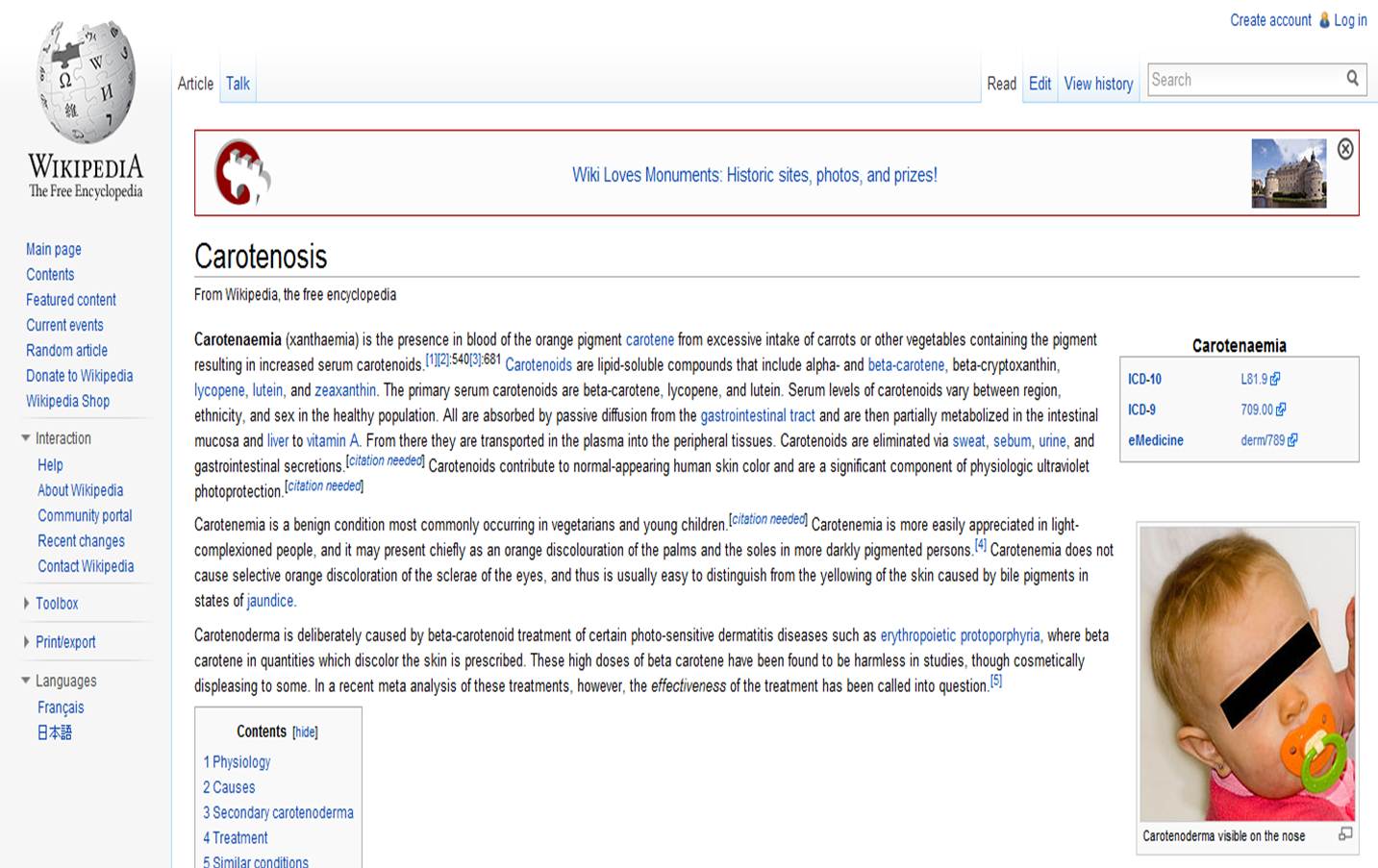The image size is (1378, 868).
Task: Expand the Print/export sidebar section
Action: (x=26, y=642)
